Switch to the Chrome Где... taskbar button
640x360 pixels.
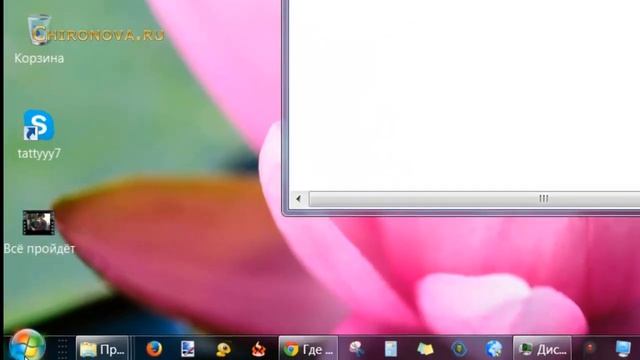point(308,349)
